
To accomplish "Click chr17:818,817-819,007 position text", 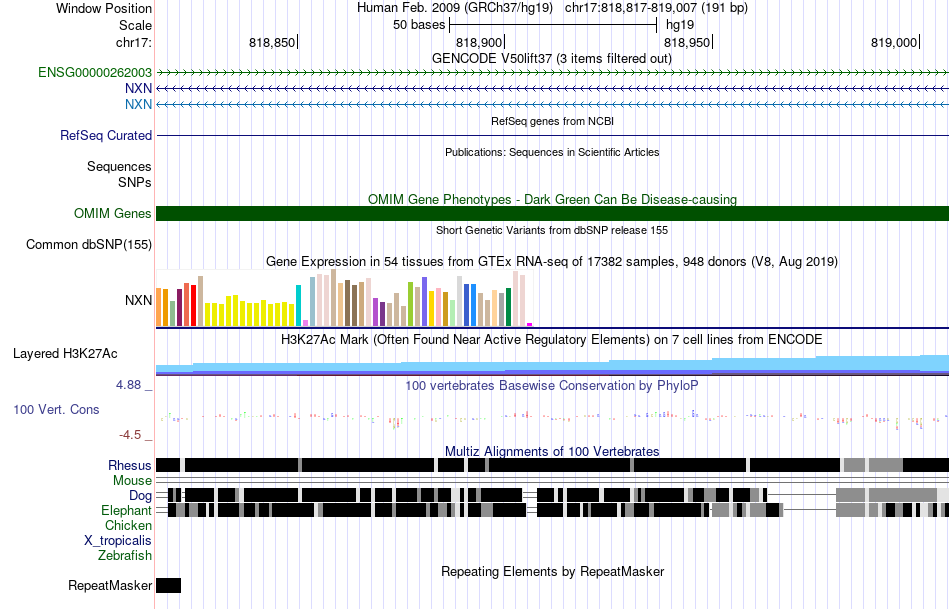I will coord(656,8).
